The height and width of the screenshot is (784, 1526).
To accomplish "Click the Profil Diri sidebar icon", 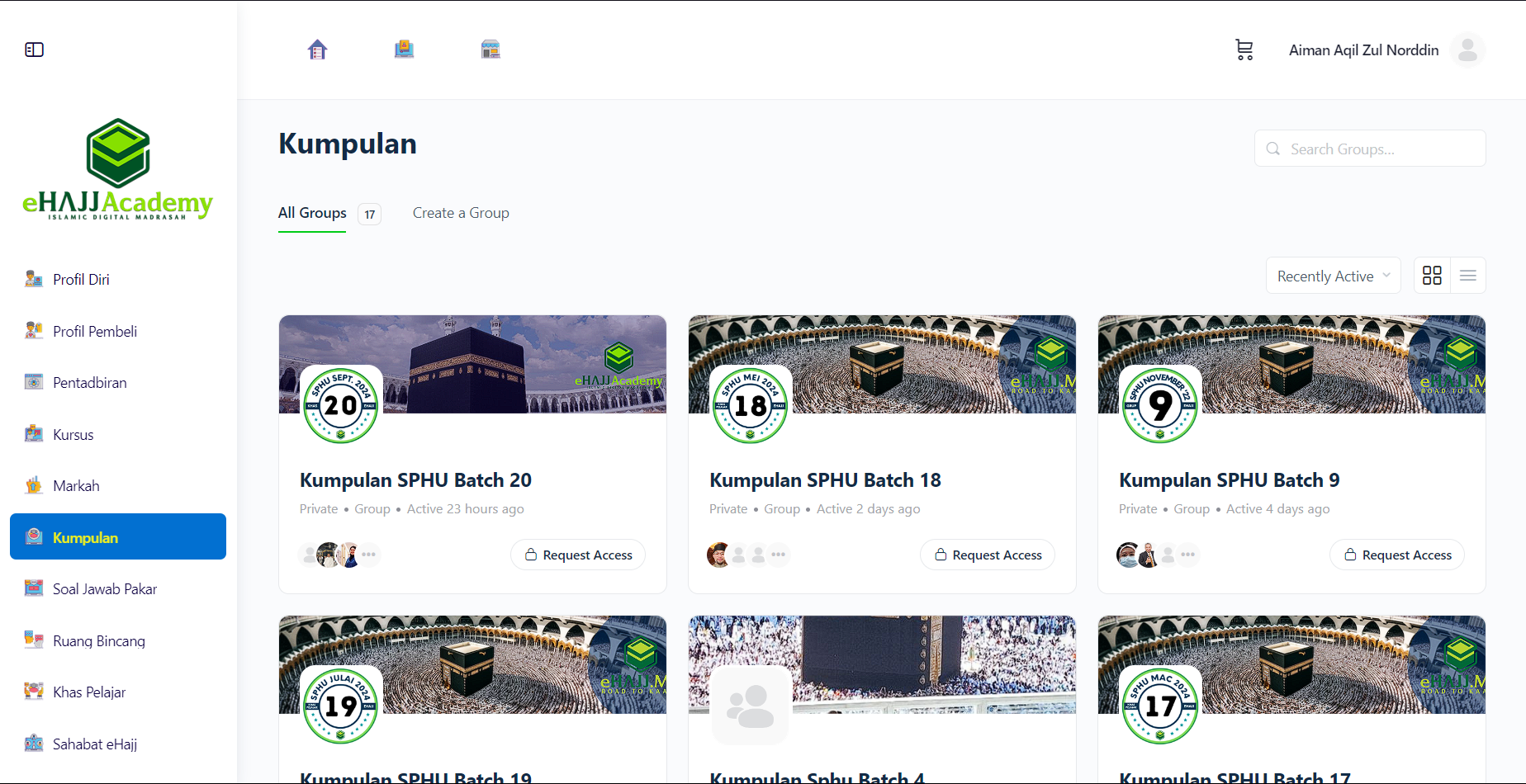I will click(x=34, y=279).
